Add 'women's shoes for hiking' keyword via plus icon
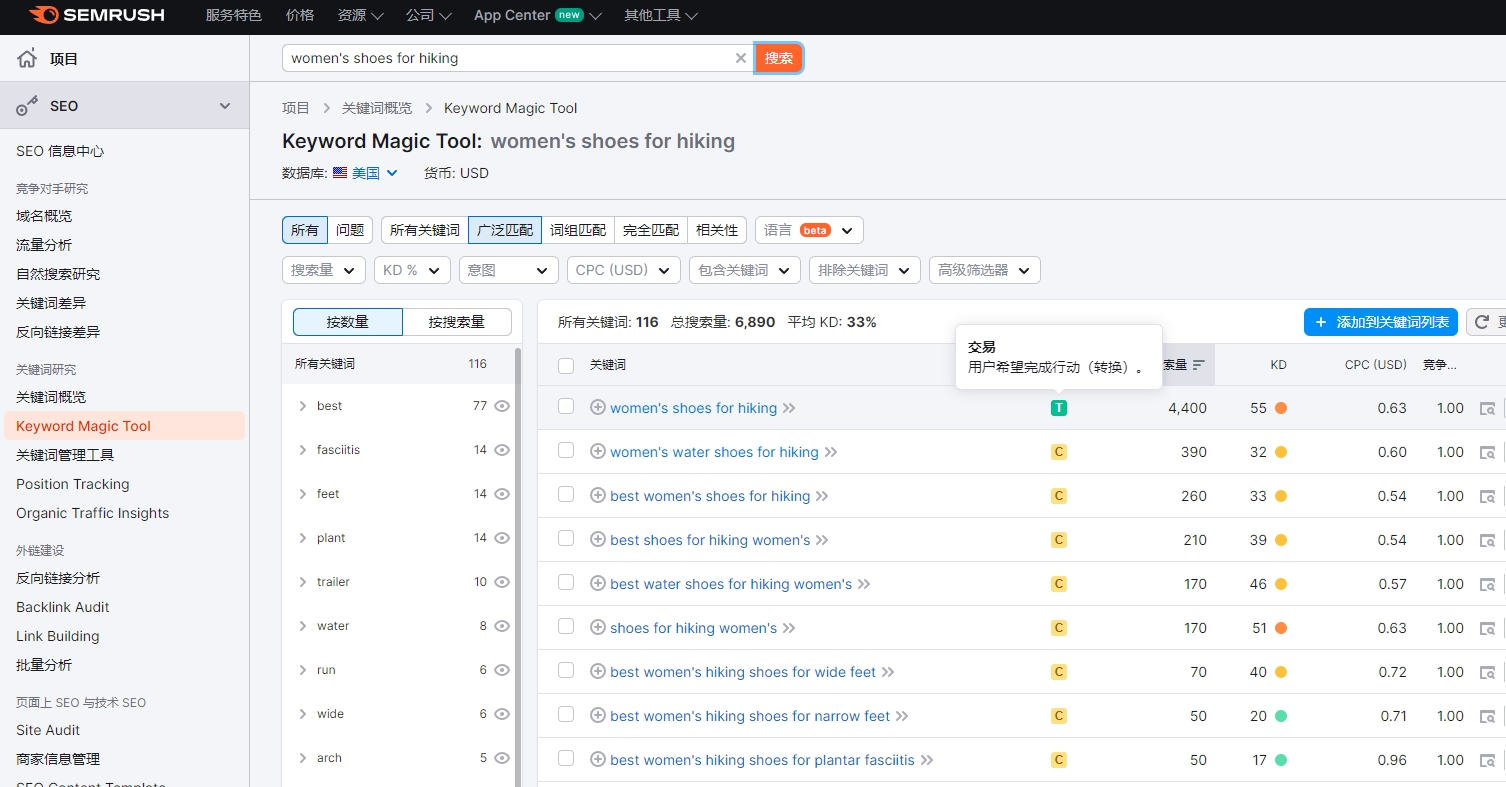This screenshot has height=787, width=1506. 598,408
